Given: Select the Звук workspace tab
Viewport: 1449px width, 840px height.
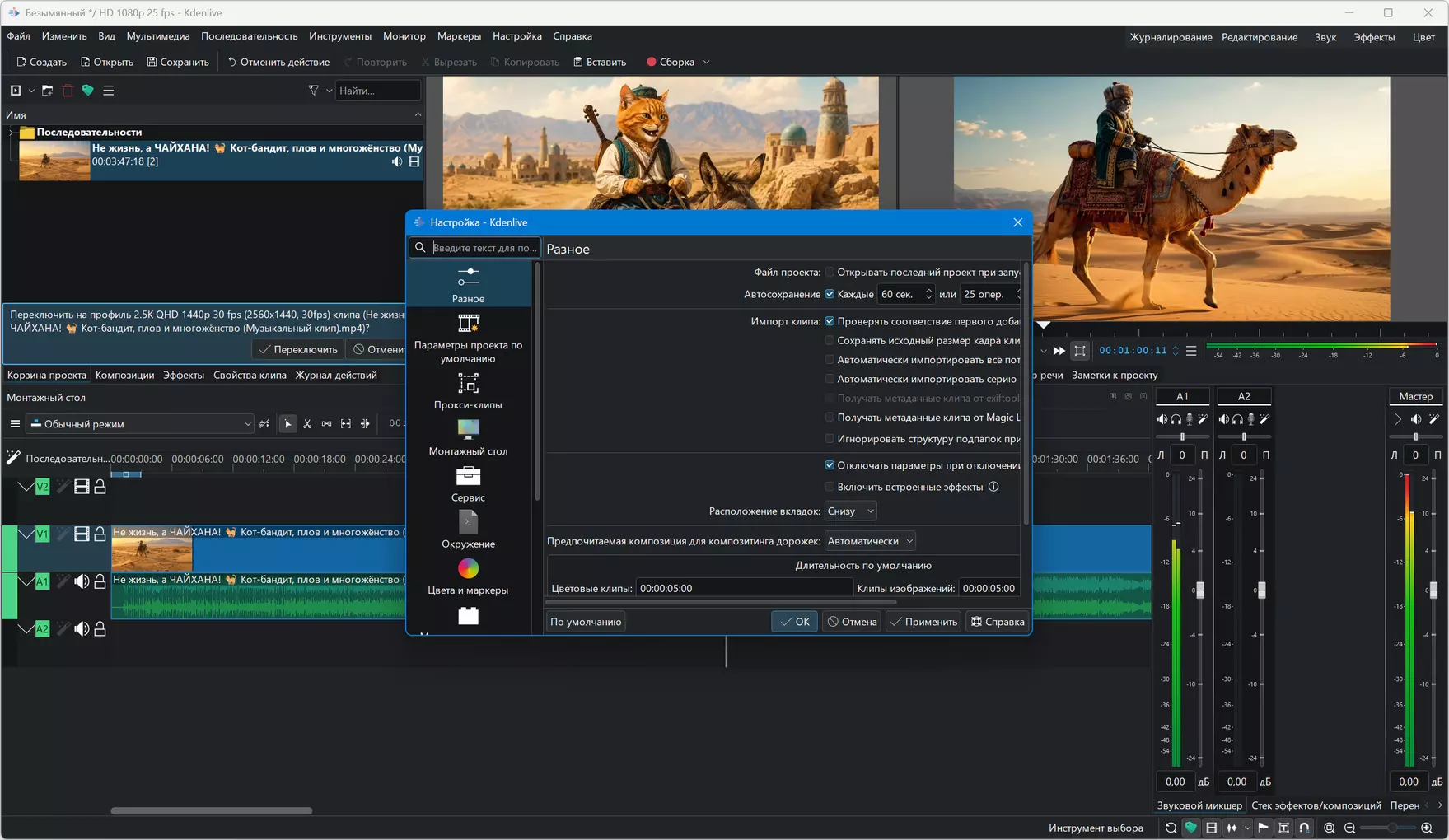Looking at the screenshot, I should tap(1325, 37).
